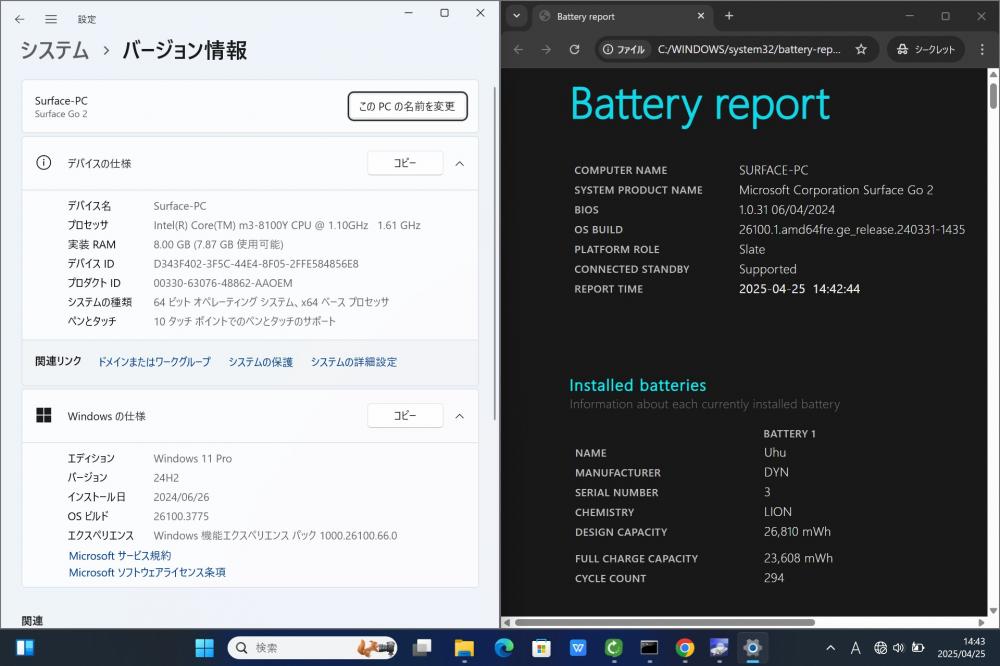Image resolution: width=1000 pixels, height=666 pixels.
Task: Launch Microsoft Edge from the taskbar
Action: coord(504,648)
